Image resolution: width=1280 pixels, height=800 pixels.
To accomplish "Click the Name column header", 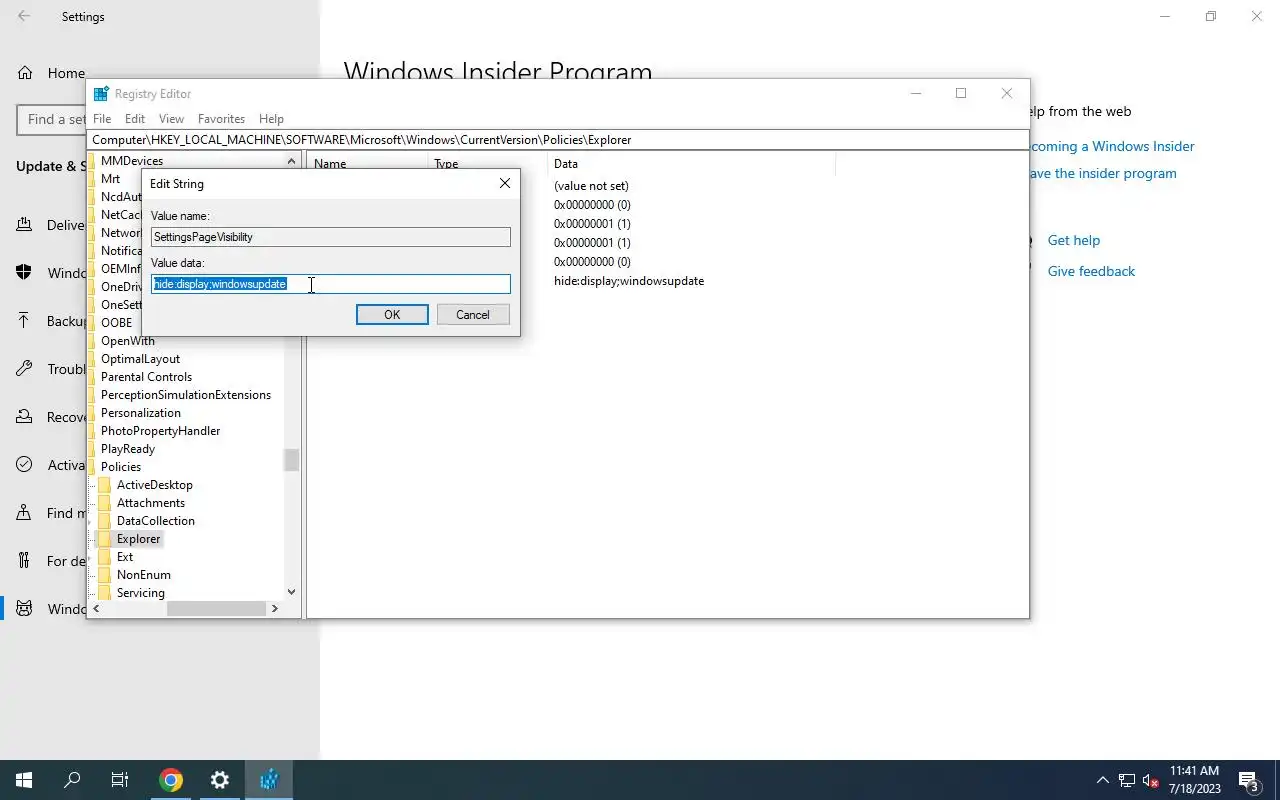I will click(x=330, y=164).
